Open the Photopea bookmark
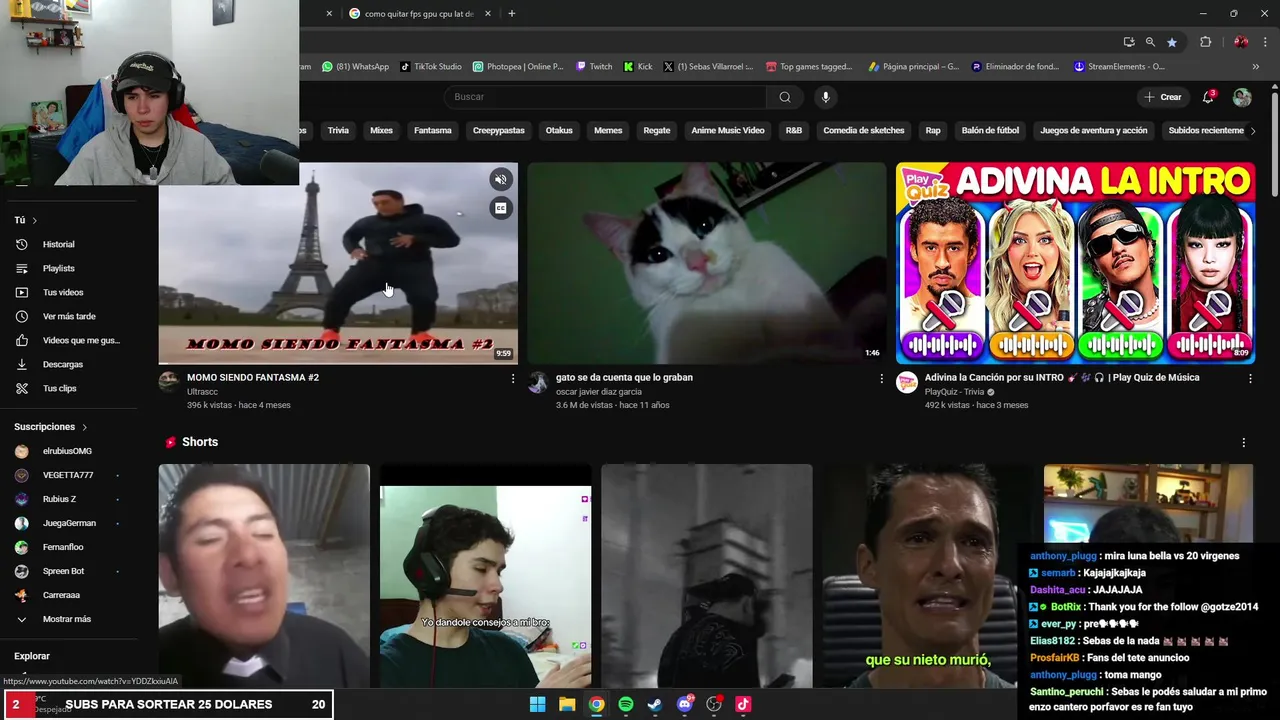Viewport: 1280px width, 720px height. coord(518,67)
